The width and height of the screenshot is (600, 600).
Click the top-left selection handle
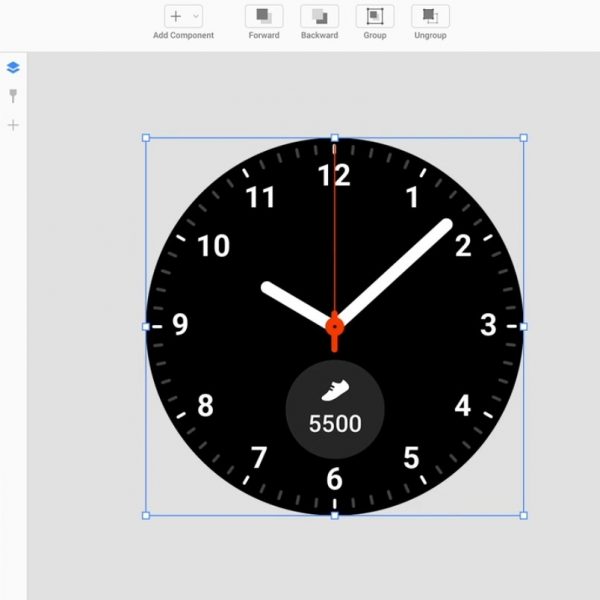coord(146,138)
